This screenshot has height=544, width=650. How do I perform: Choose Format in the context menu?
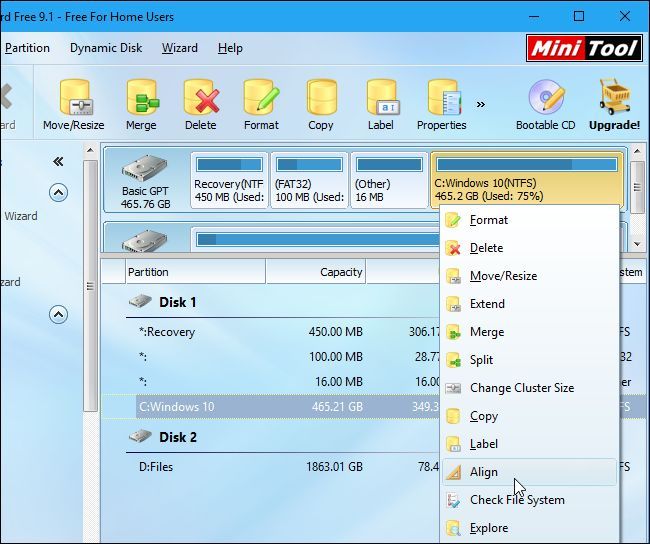pyautogui.click(x=529, y=220)
